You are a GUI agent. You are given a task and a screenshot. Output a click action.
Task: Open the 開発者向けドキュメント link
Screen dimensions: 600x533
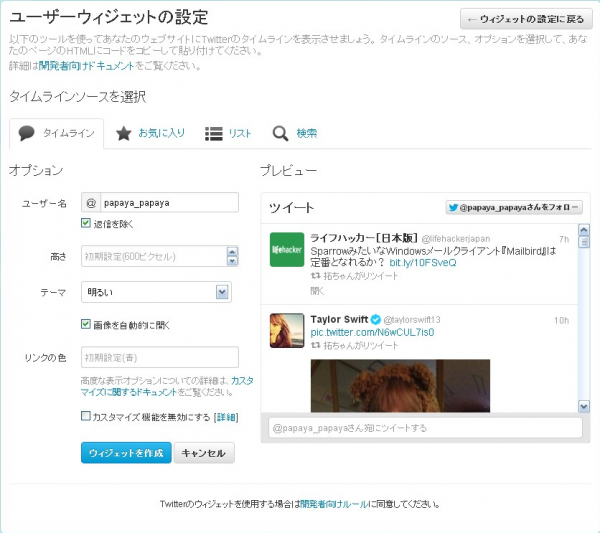pyautogui.click(x=86, y=66)
